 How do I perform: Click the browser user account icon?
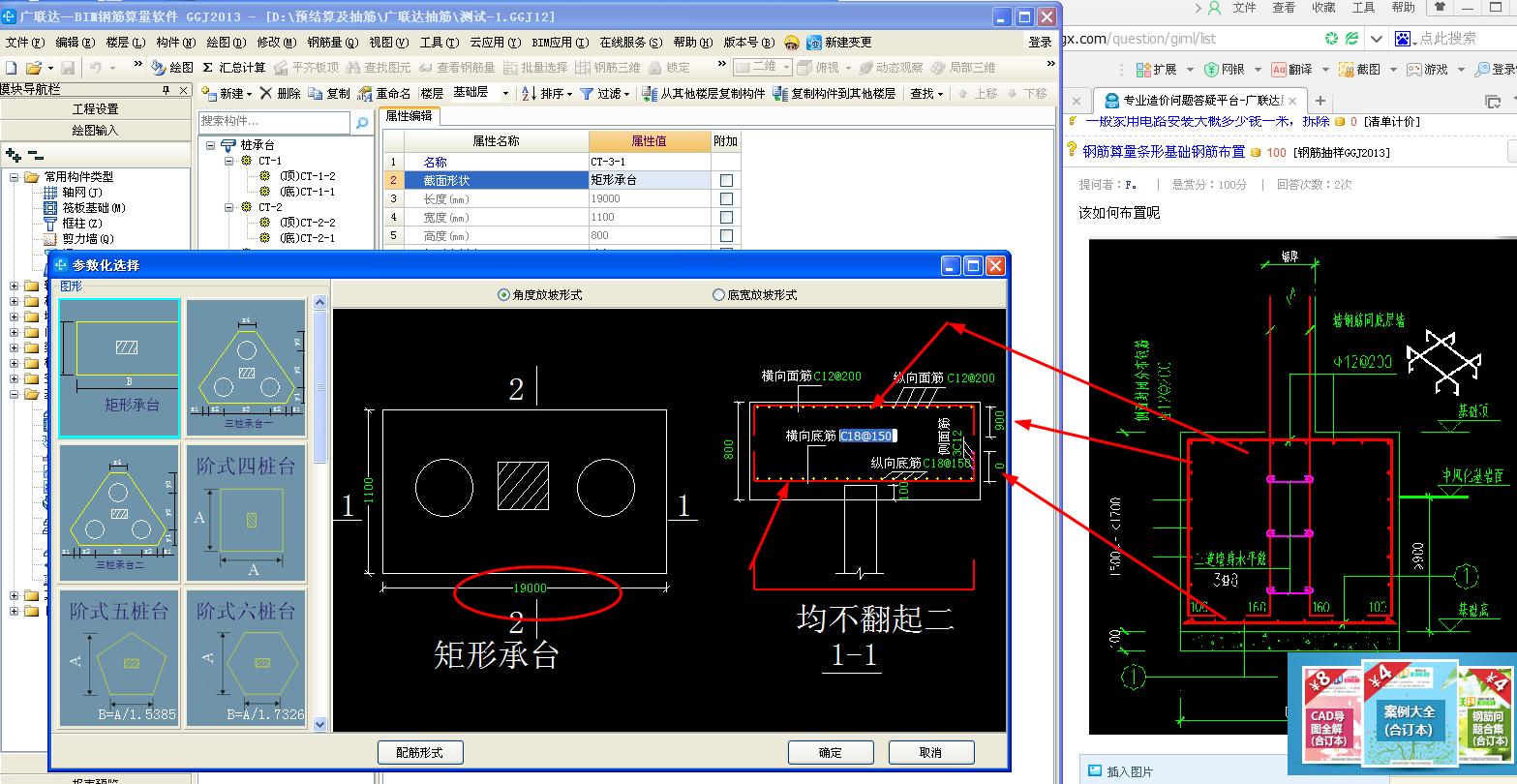tap(1214, 8)
